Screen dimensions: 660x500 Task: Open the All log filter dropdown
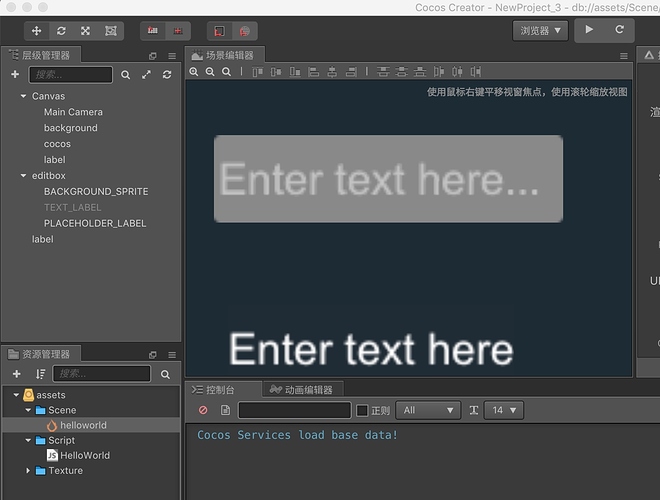click(428, 410)
